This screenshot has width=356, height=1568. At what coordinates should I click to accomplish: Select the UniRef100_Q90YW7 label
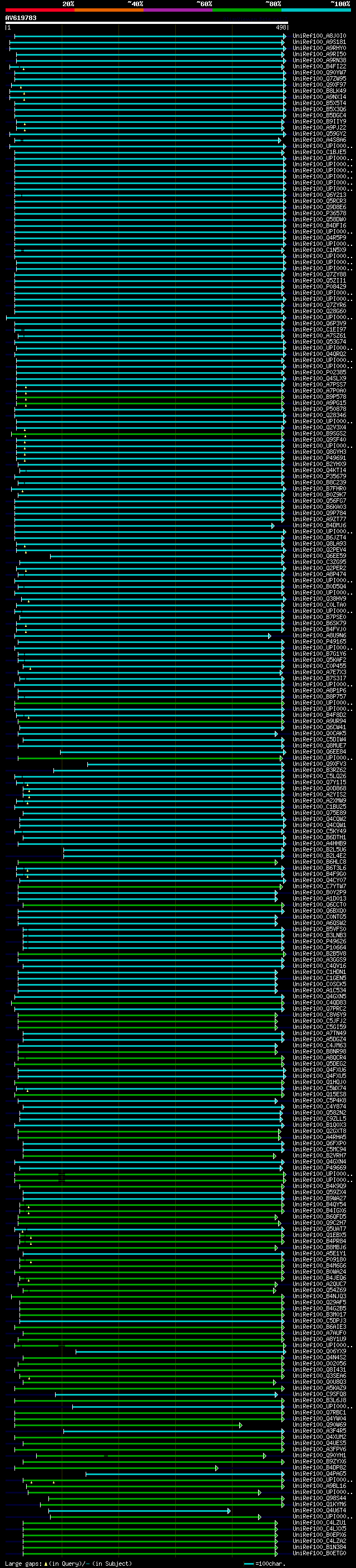319,72
